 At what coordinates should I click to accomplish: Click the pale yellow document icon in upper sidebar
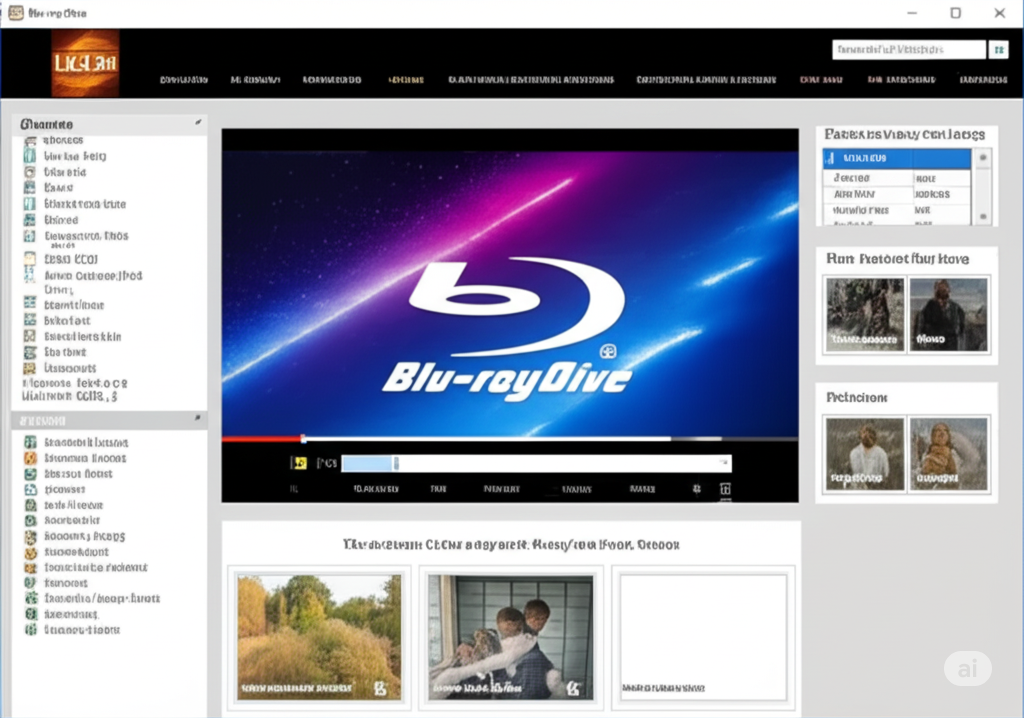(x=30, y=259)
